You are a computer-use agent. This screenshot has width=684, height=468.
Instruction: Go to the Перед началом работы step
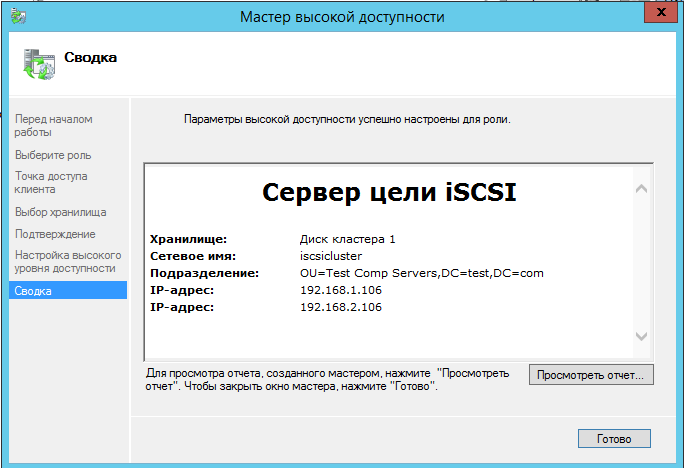[53, 126]
